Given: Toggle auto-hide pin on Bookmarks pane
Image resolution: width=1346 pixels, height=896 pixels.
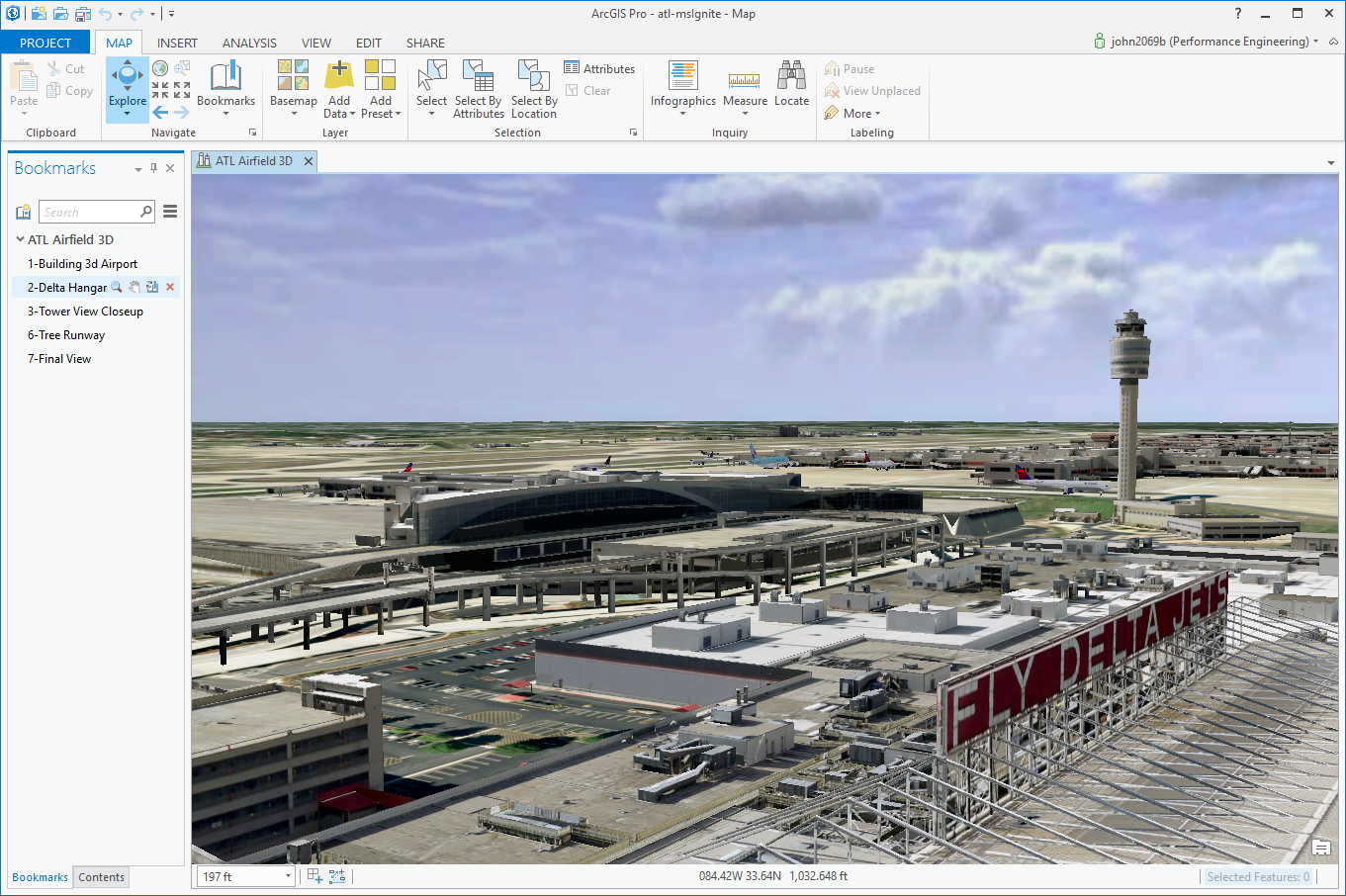Looking at the screenshot, I should point(153,168).
